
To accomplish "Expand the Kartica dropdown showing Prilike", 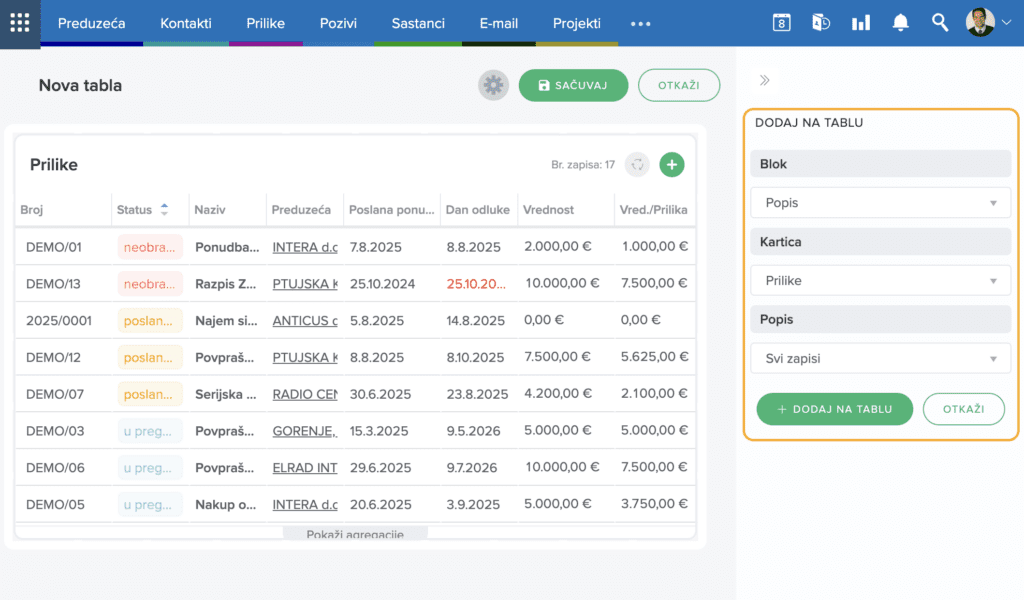I will coord(880,281).
